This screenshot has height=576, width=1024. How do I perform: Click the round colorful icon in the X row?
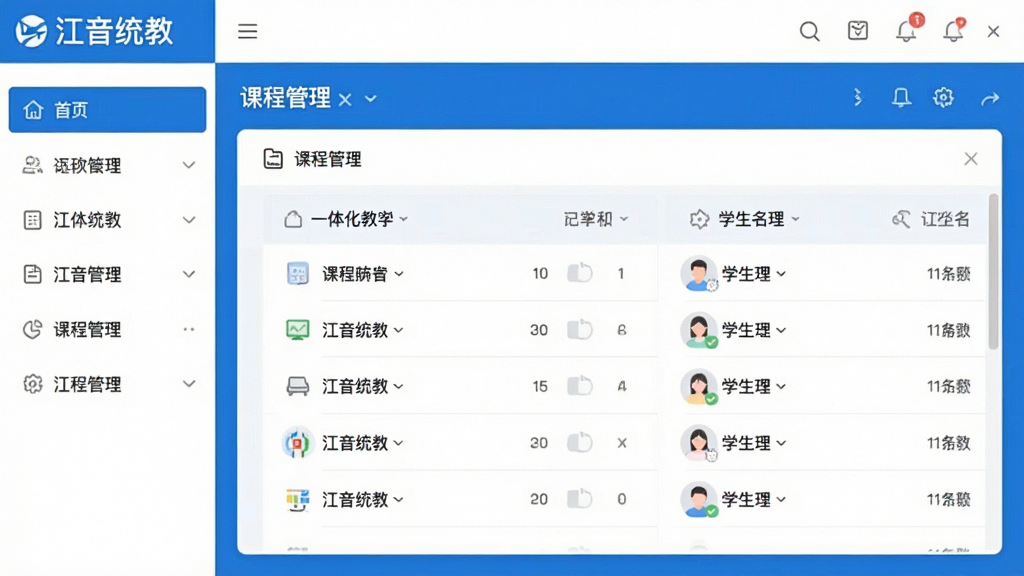pyautogui.click(x=297, y=443)
